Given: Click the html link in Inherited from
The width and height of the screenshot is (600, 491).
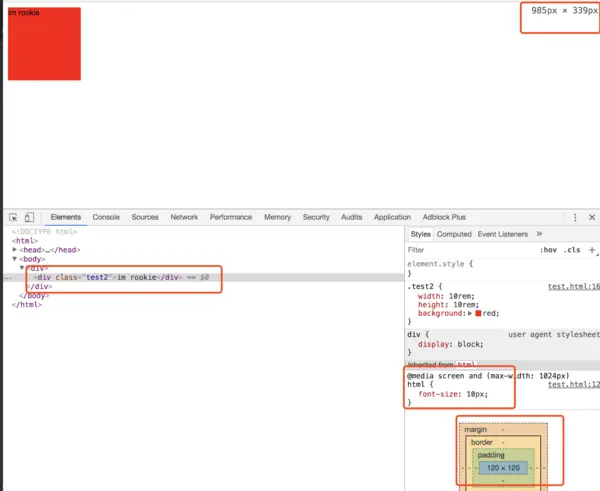Looking at the screenshot, I should (x=466, y=364).
